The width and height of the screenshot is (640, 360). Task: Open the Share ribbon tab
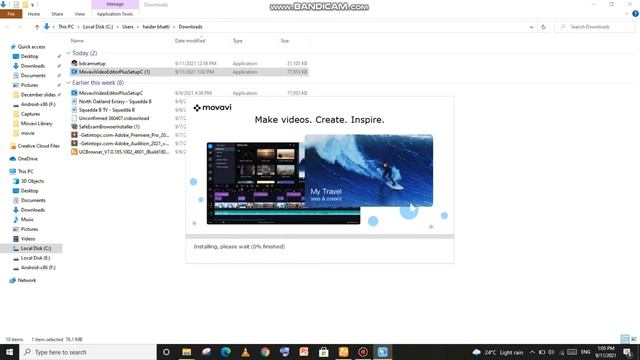tap(57, 14)
